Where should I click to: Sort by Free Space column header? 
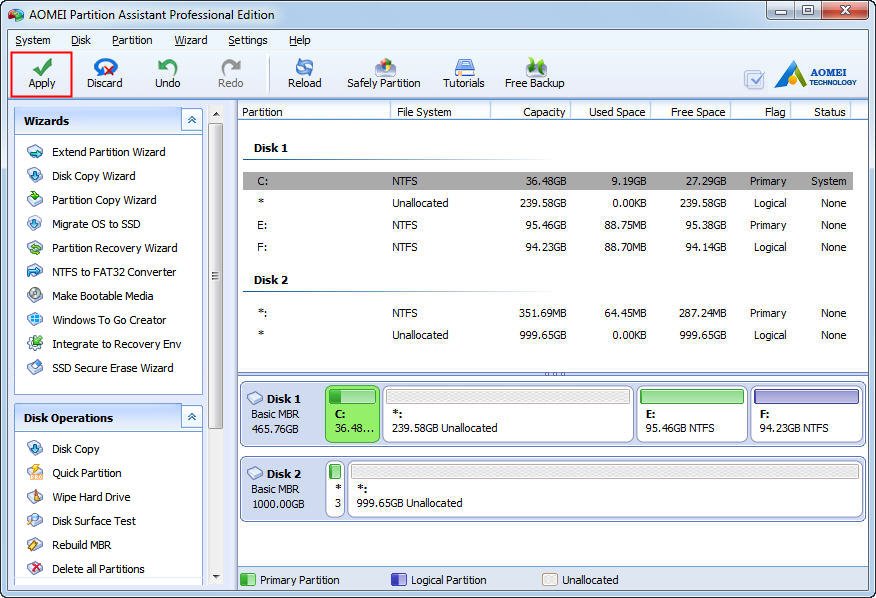[x=691, y=112]
